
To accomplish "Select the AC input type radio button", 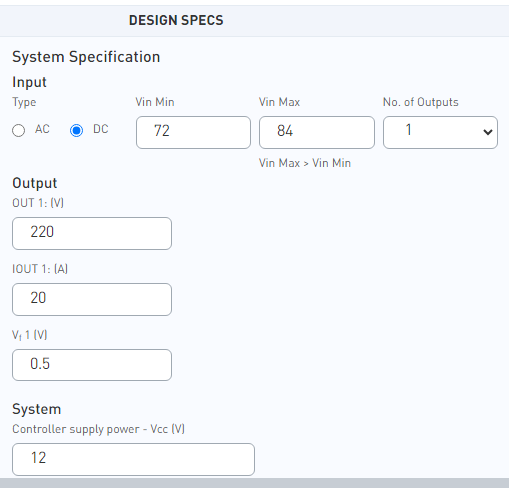I will point(18,130).
